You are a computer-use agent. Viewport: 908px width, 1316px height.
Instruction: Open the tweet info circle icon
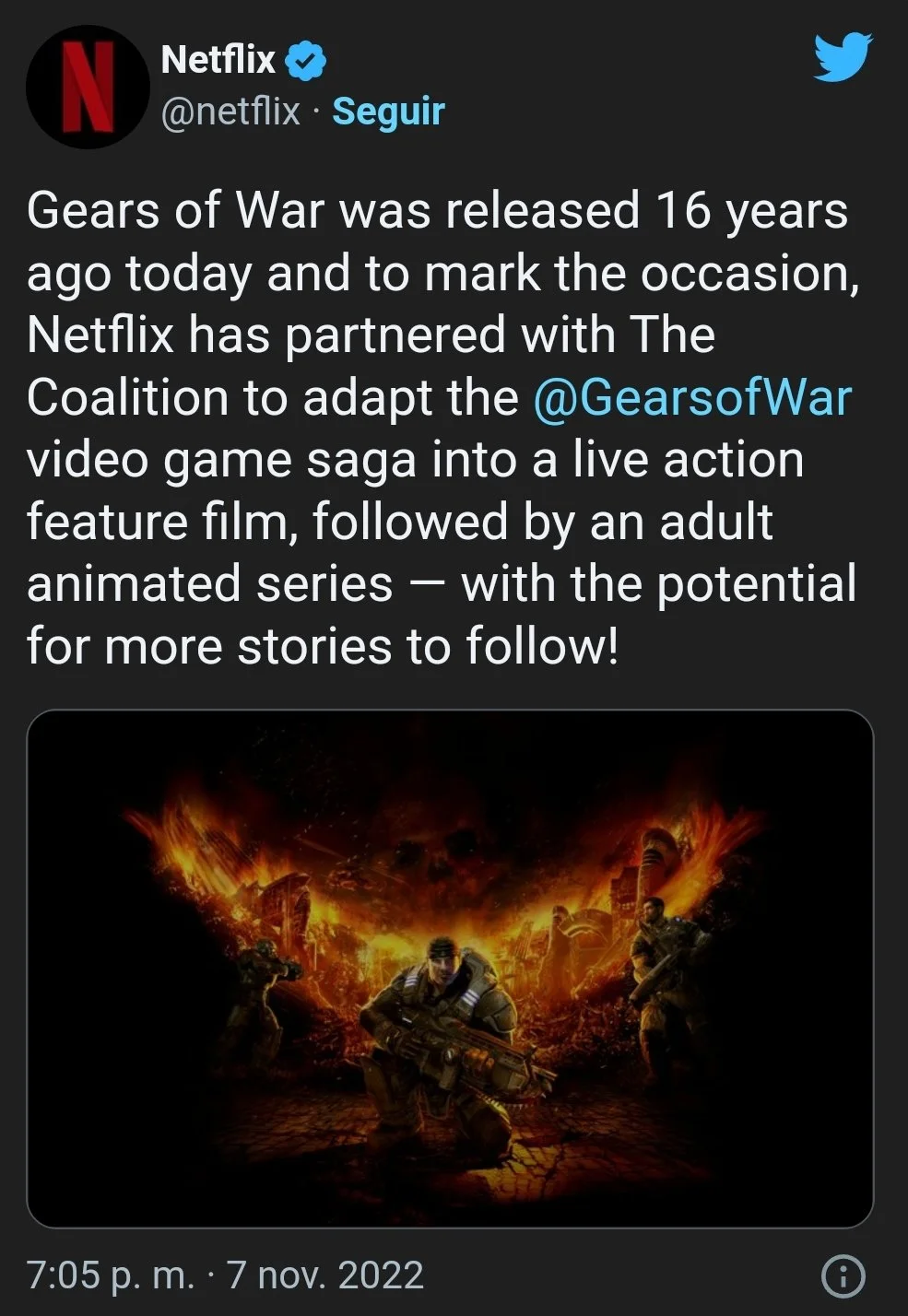[x=843, y=1276]
